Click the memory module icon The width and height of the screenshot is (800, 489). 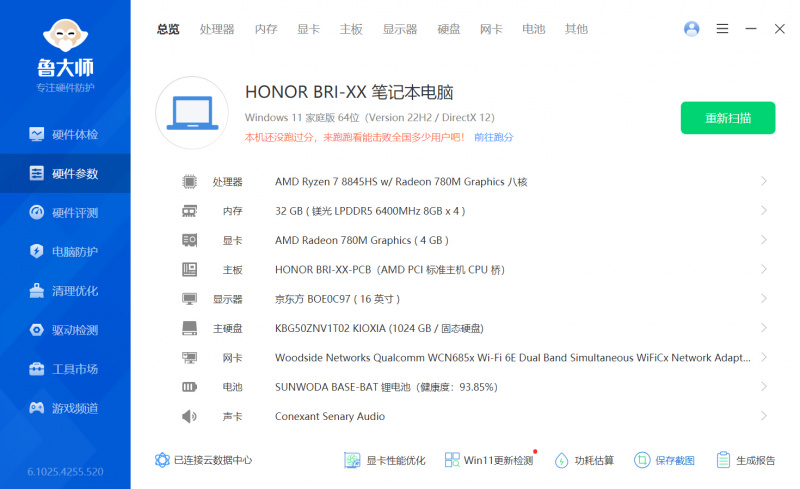pyautogui.click(x=189, y=211)
